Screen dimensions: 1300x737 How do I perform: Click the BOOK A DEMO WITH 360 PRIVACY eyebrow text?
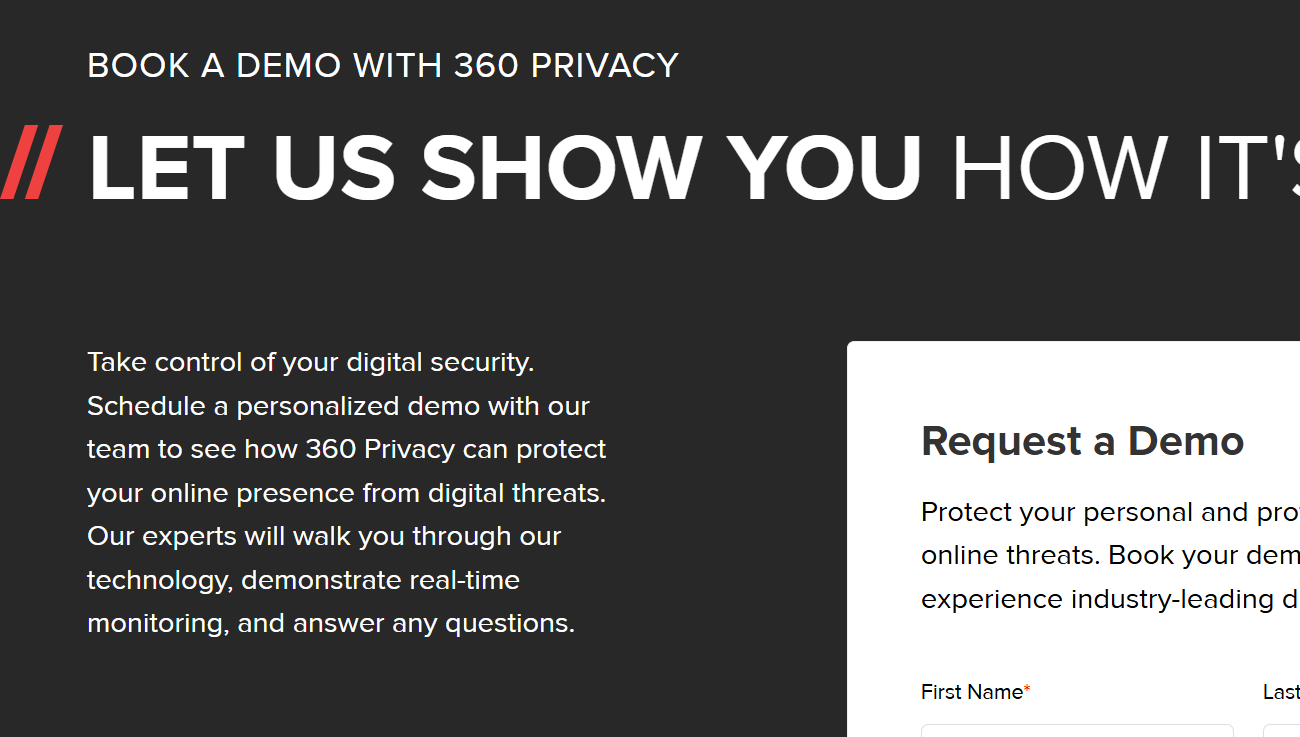pos(382,65)
